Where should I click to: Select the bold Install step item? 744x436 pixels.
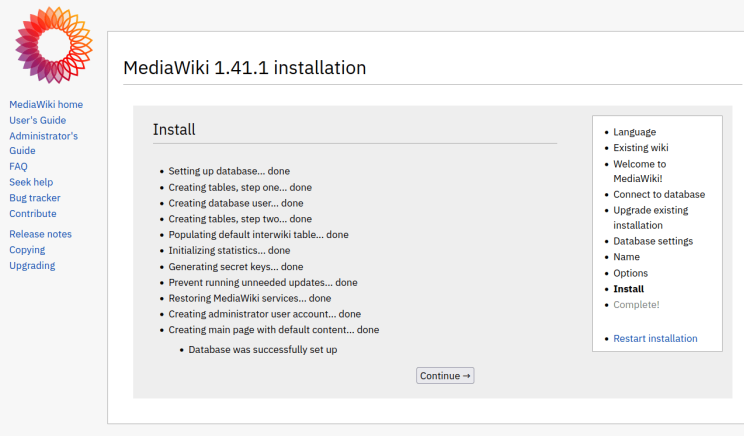pyautogui.click(x=628, y=289)
